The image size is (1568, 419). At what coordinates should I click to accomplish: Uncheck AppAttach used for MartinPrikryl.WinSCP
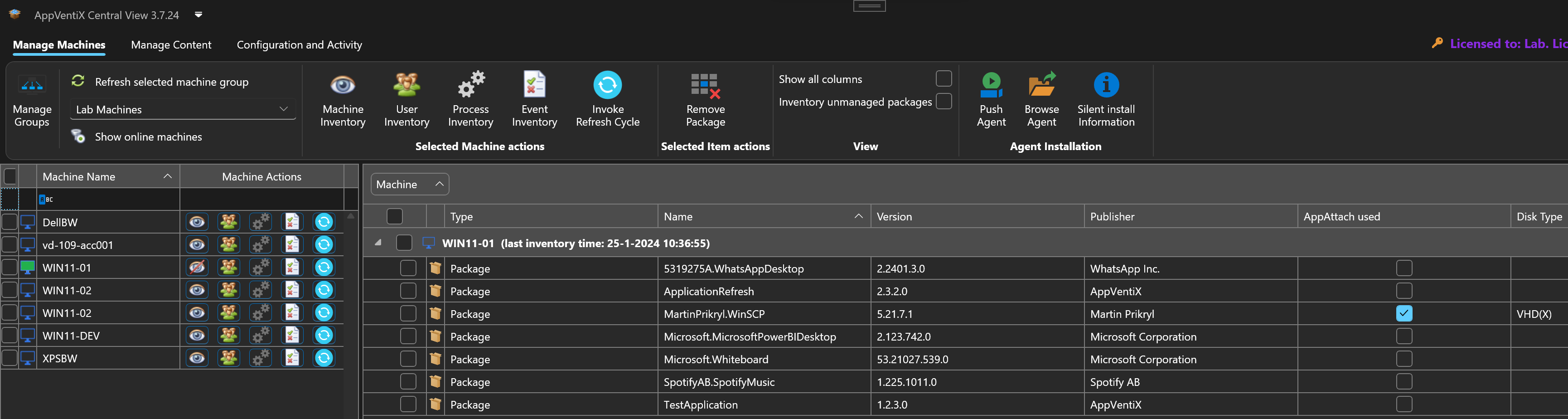1403,314
